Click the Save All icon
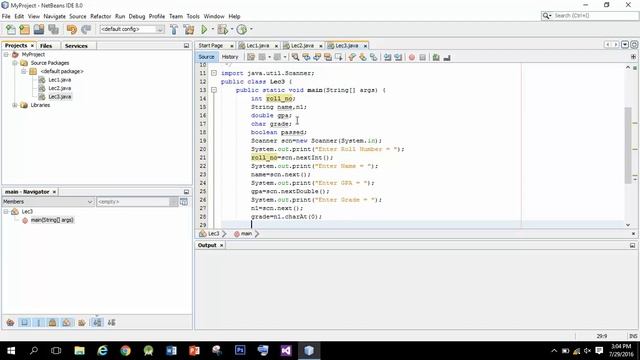The width and height of the screenshot is (640, 360). tap(53, 29)
